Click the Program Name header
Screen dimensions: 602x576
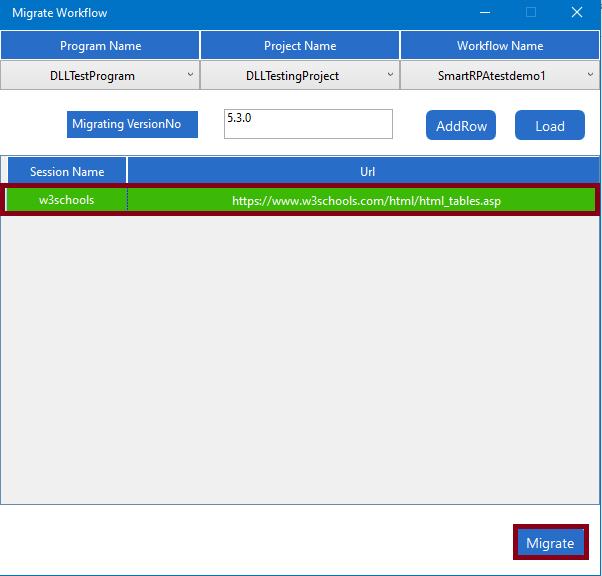pos(100,46)
